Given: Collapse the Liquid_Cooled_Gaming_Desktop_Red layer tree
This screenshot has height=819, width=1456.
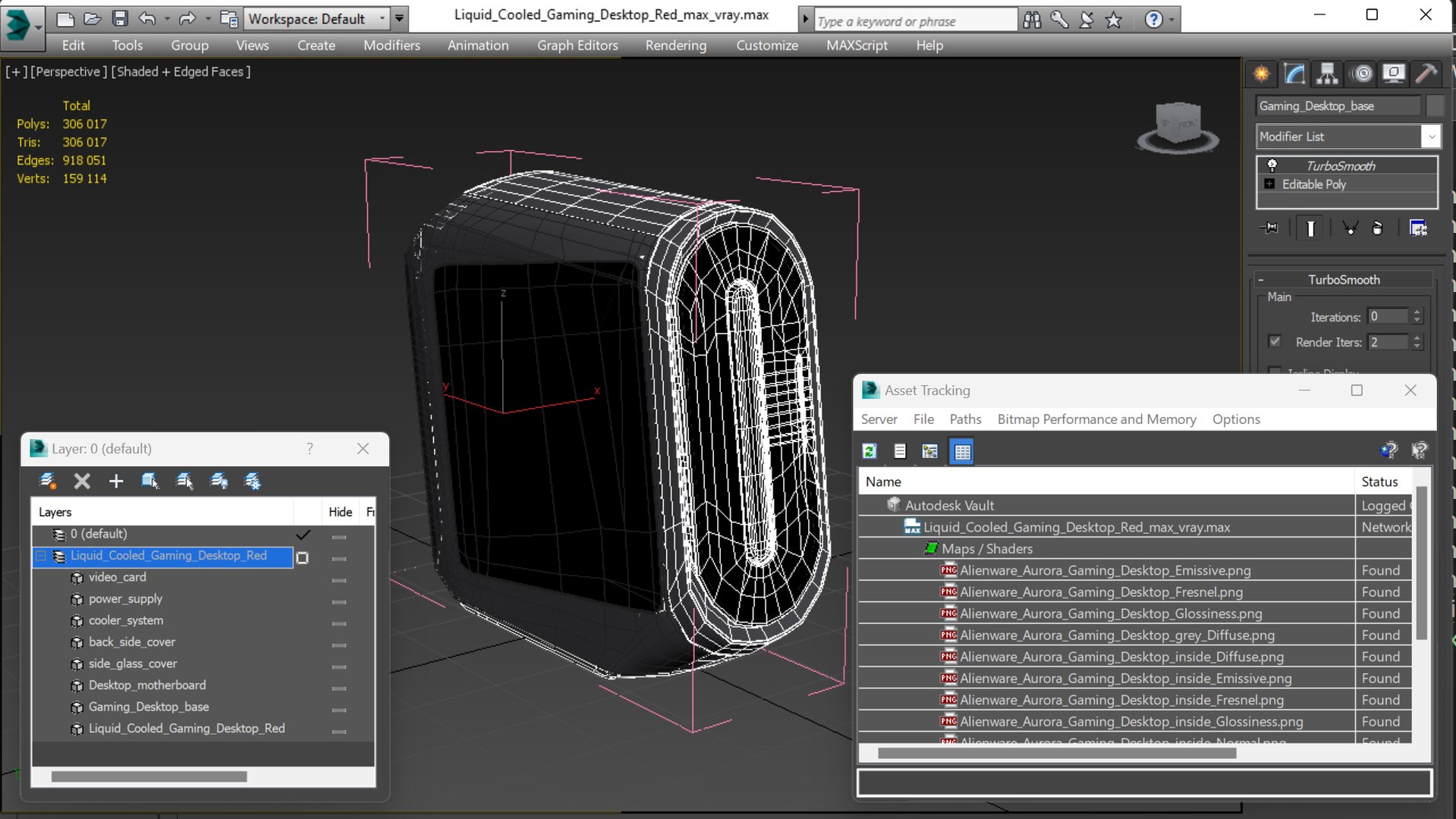Looking at the screenshot, I should click(x=41, y=557).
